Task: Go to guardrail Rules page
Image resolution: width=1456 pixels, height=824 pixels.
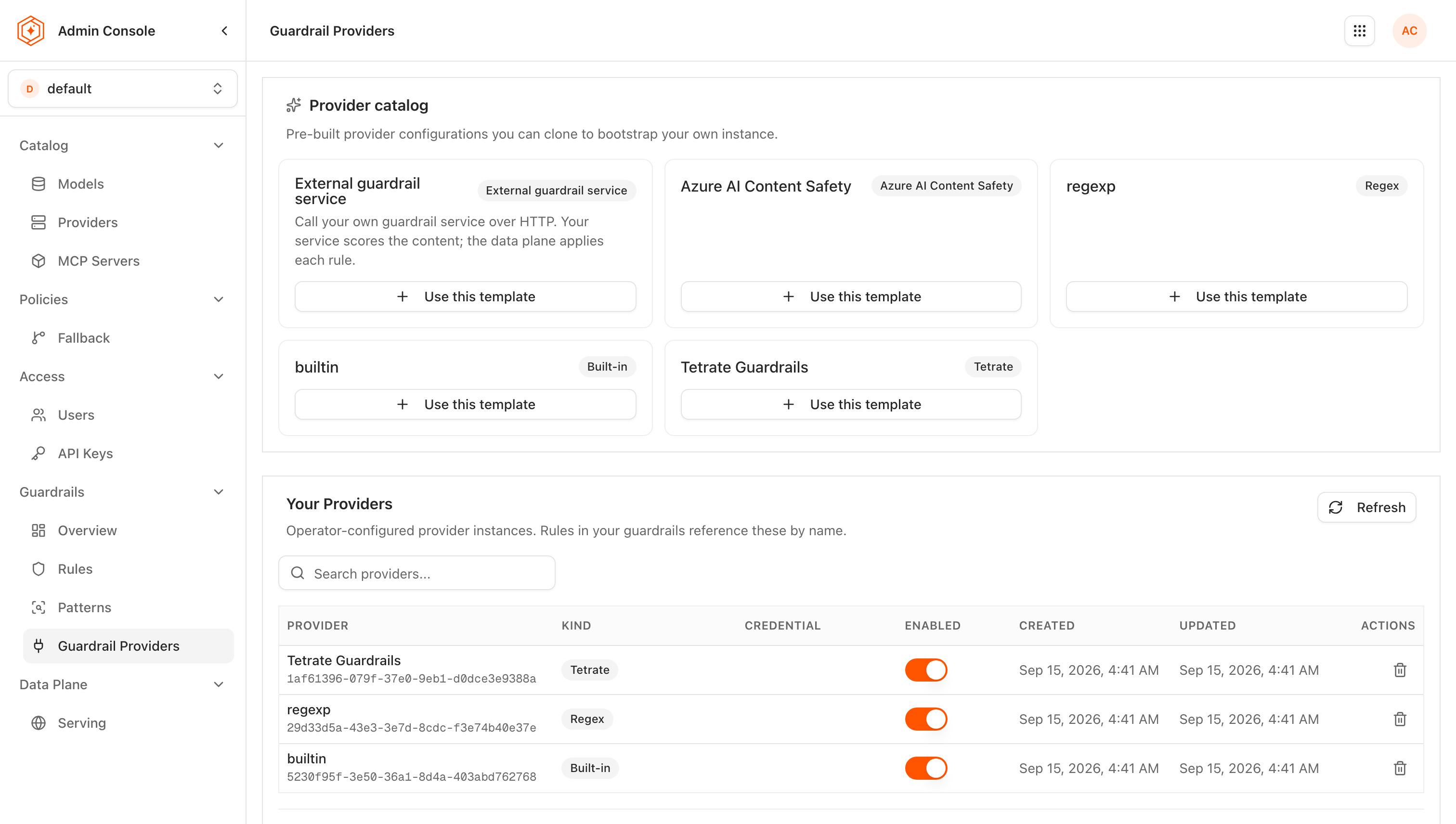Action: [x=128, y=569]
